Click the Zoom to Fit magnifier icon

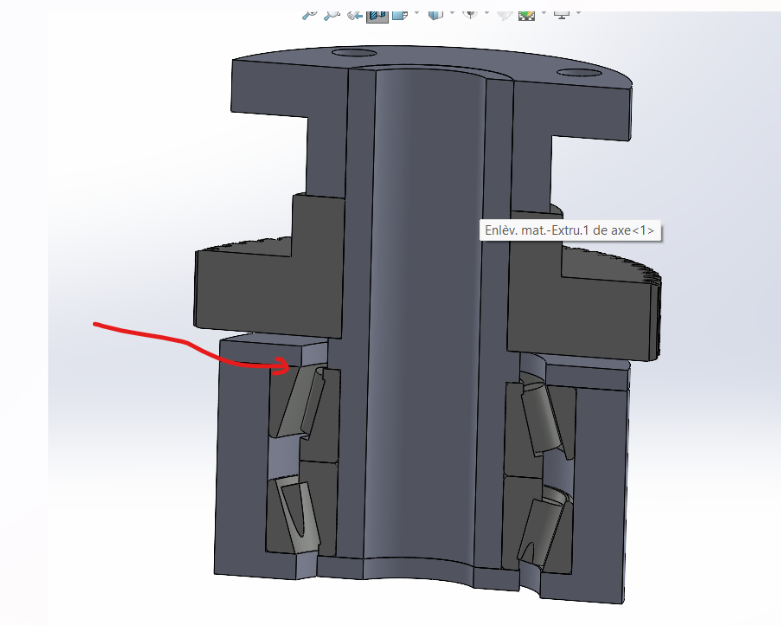pyautogui.click(x=309, y=14)
